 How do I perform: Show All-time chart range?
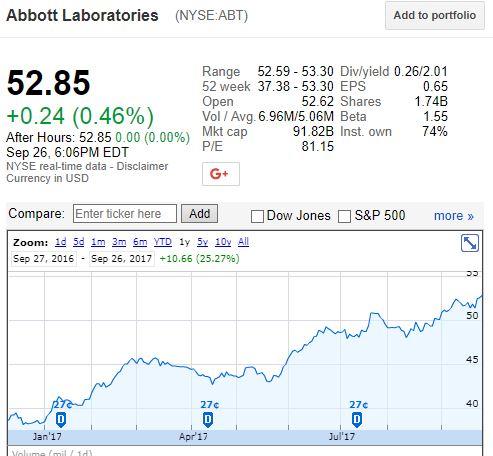(x=243, y=242)
